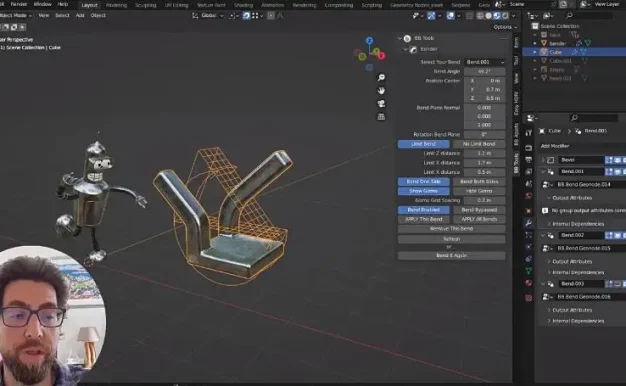Expand the Bevel modifier panel
Image resolution: width=626 pixels, height=386 pixels.
543,160
